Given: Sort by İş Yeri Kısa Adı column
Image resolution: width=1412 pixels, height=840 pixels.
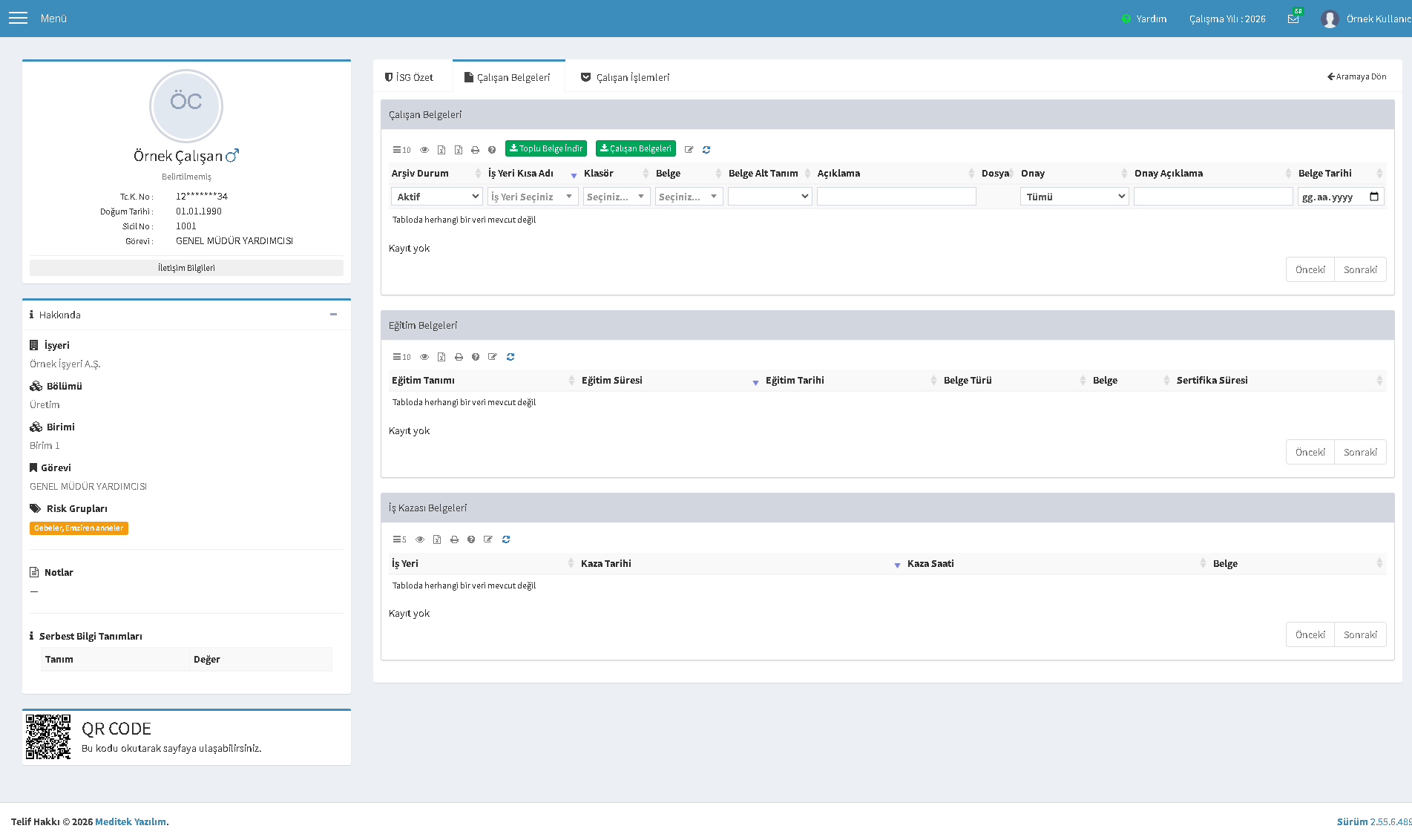Looking at the screenshot, I should point(532,174).
